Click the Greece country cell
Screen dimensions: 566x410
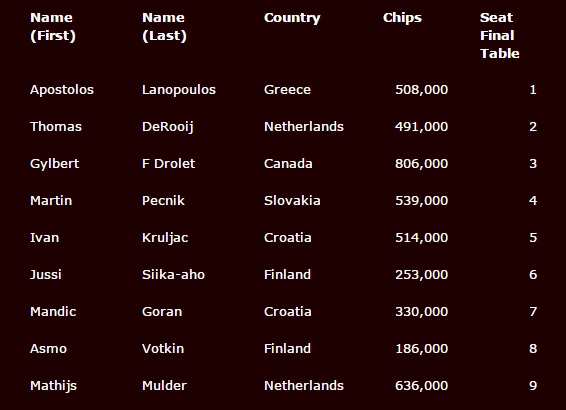287,90
